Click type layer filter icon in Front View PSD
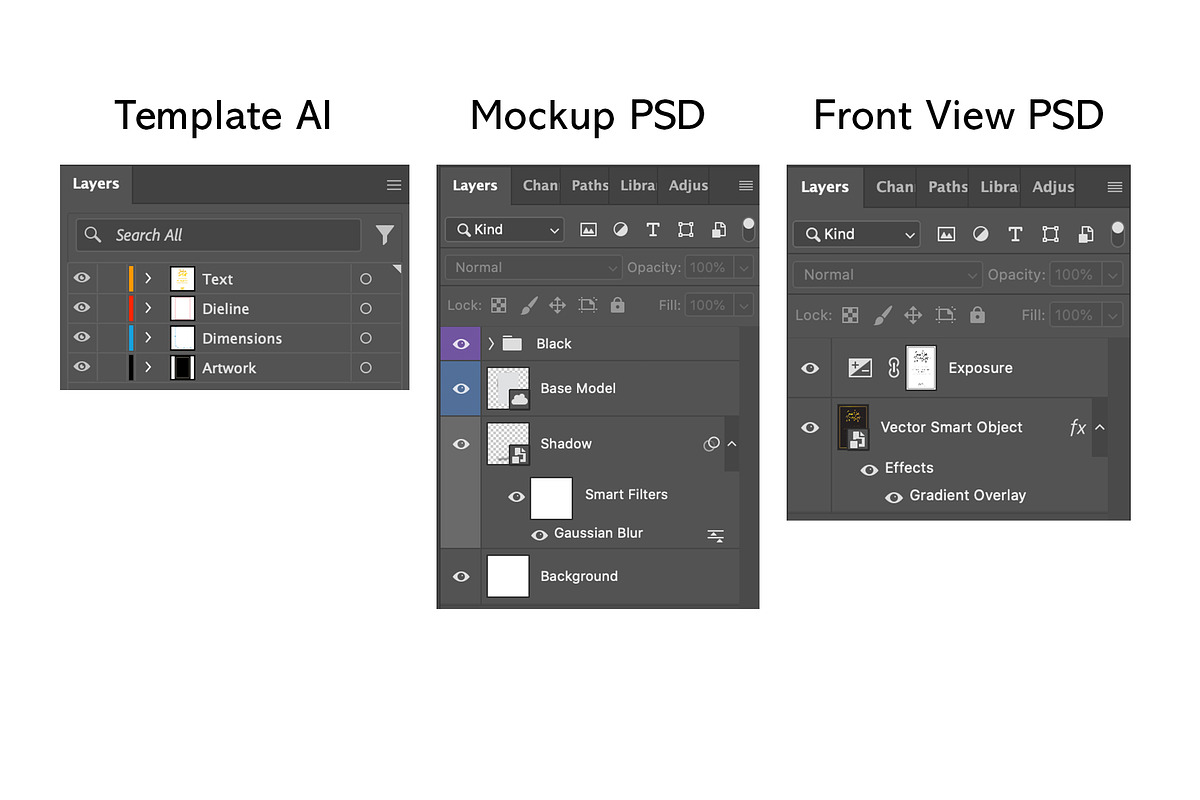 [1015, 234]
